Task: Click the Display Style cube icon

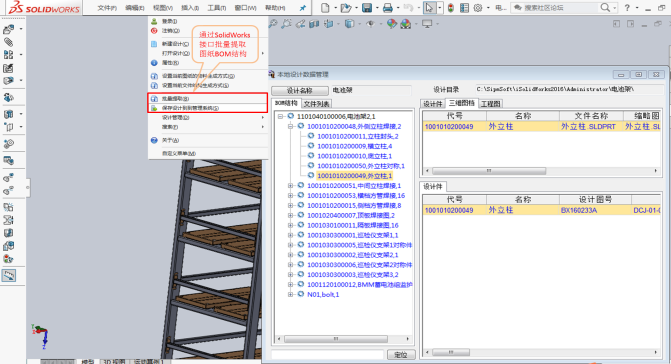Action: pyautogui.click(x=350, y=24)
